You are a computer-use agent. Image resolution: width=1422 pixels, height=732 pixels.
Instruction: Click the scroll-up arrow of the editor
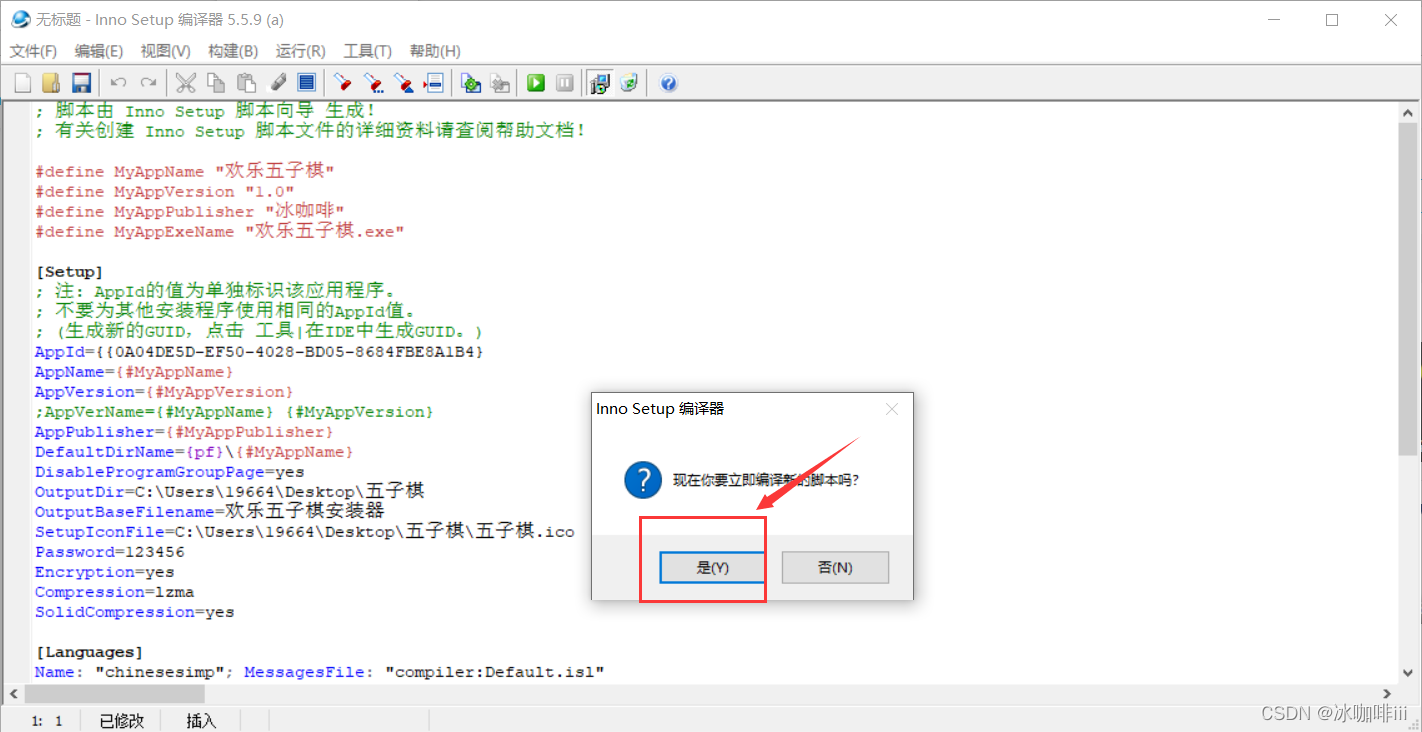1409,111
